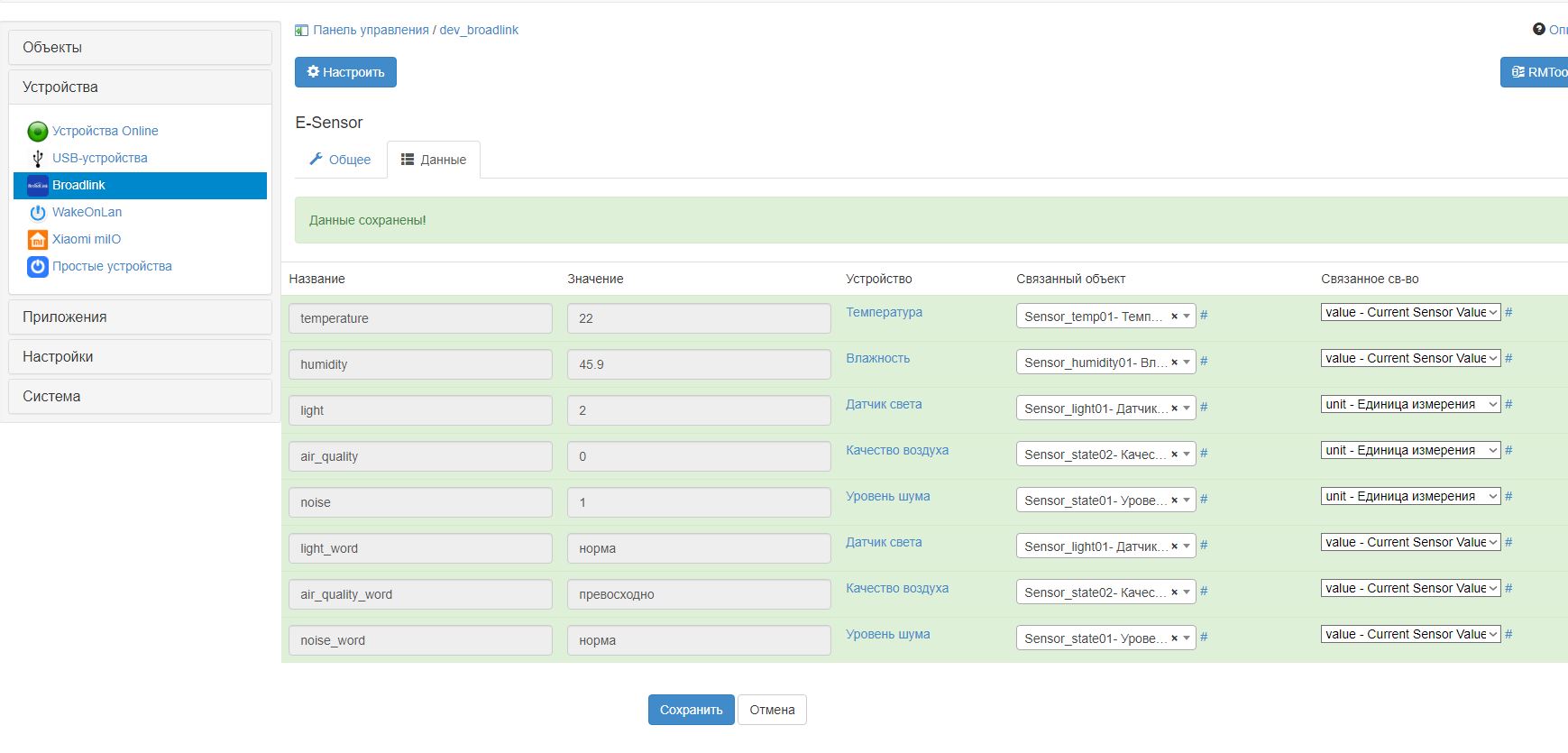Go to Панель управления breadcrumb link
Image resolution: width=1568 pixels, height=753 pixels.
pyautogui.click(x=371, y=31)
